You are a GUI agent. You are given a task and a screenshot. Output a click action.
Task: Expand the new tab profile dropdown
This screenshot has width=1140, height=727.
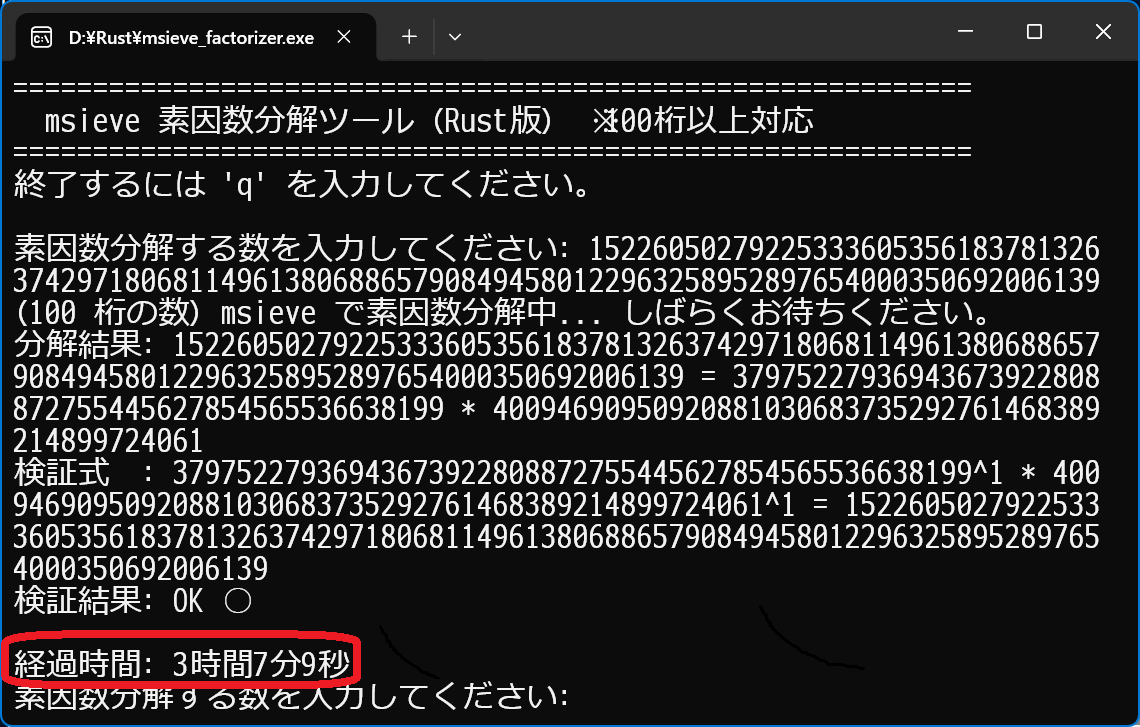point(454,37)
